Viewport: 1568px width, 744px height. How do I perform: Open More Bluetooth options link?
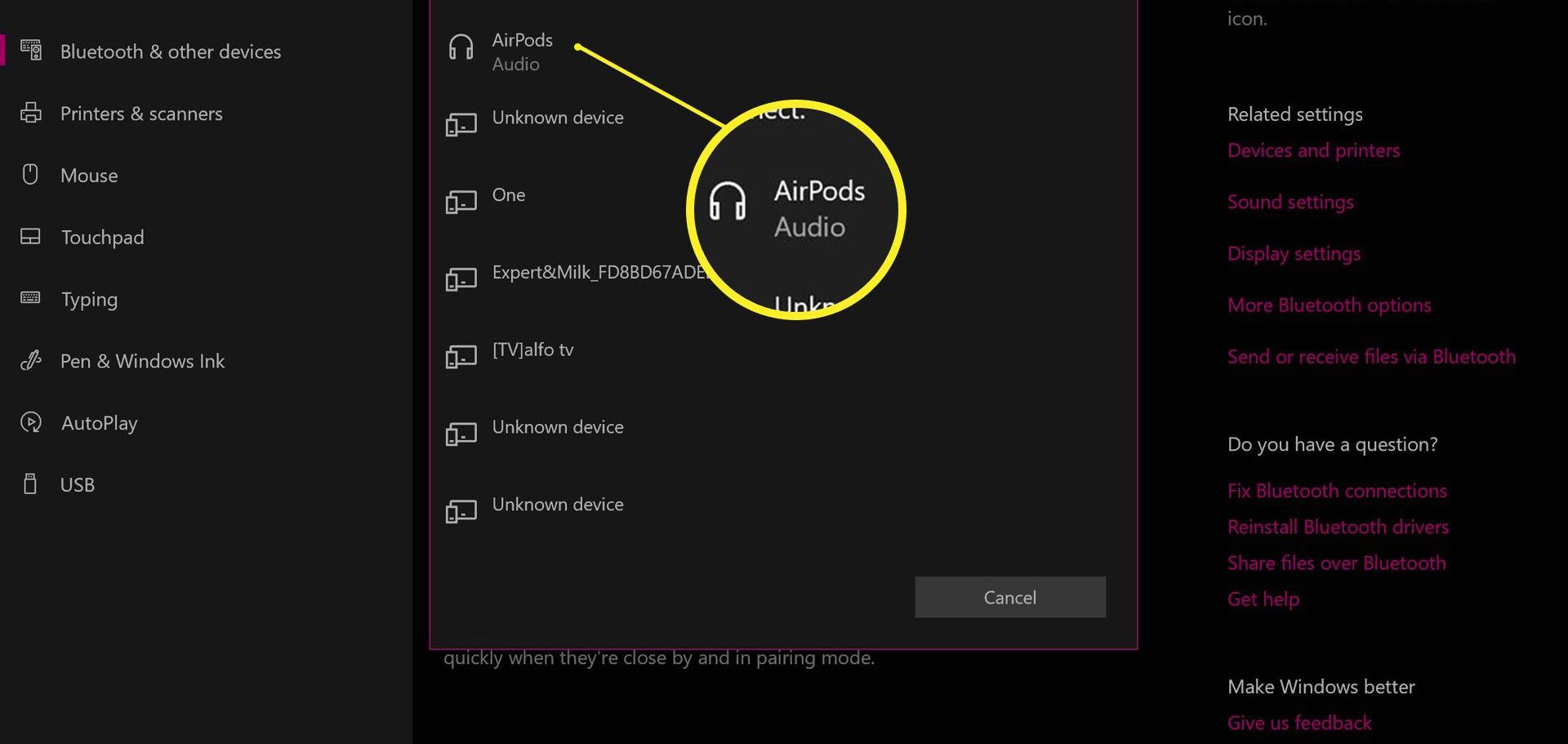pyautogui.click(x=1329, y=305)
